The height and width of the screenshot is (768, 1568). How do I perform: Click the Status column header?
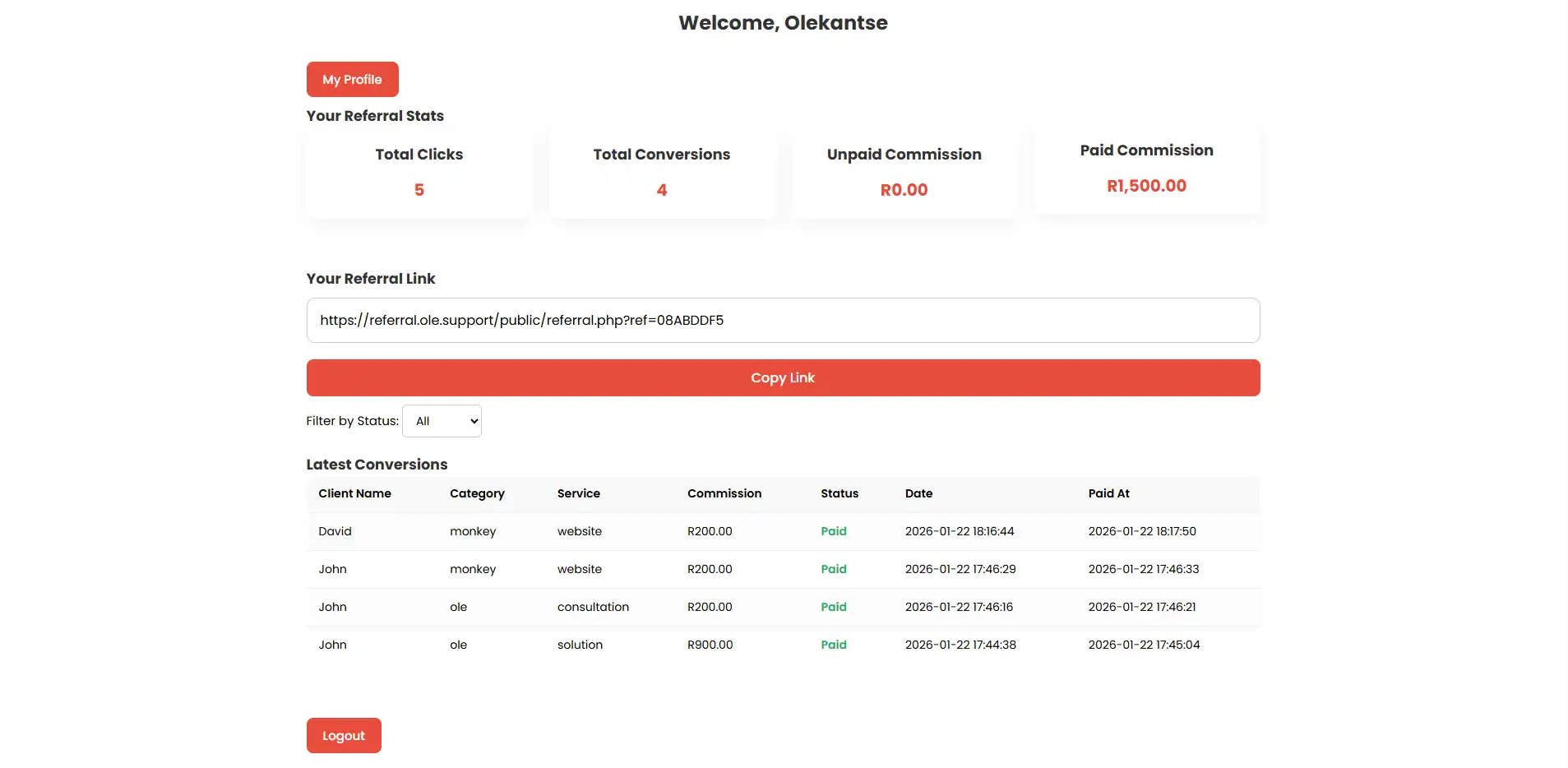[839, 493]
